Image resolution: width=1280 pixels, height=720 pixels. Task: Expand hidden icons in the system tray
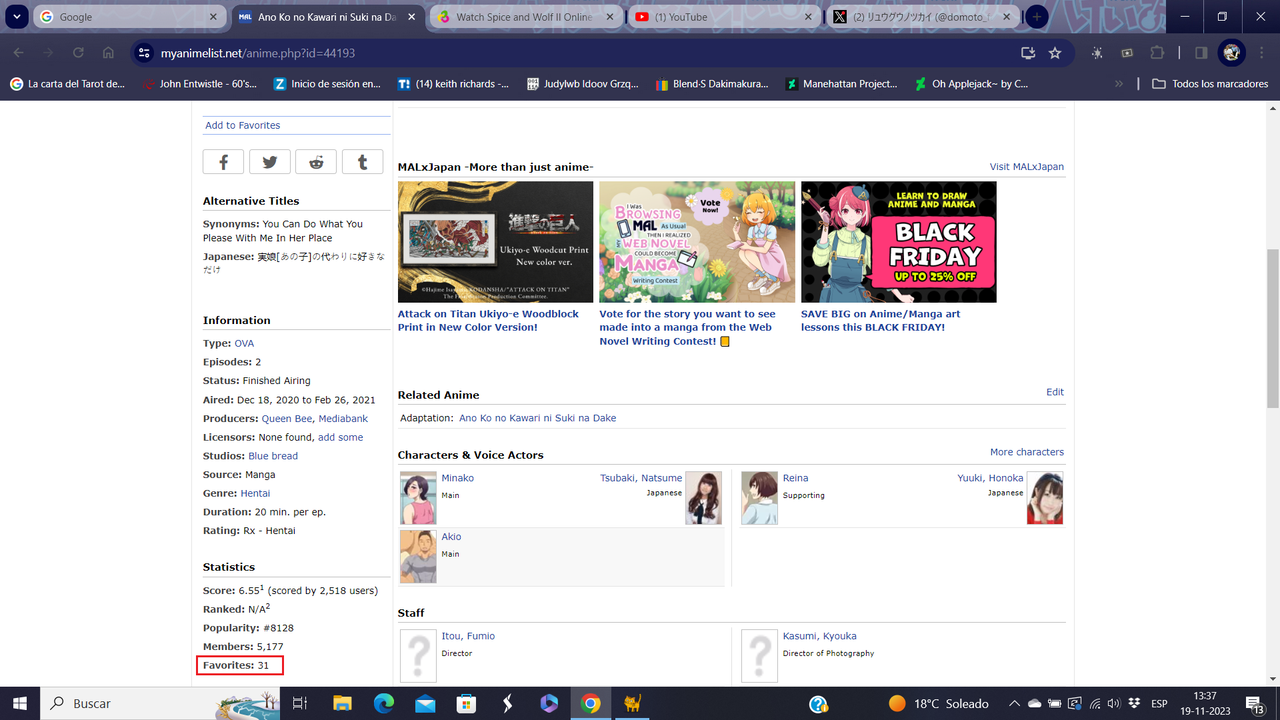pos(1014,703)
